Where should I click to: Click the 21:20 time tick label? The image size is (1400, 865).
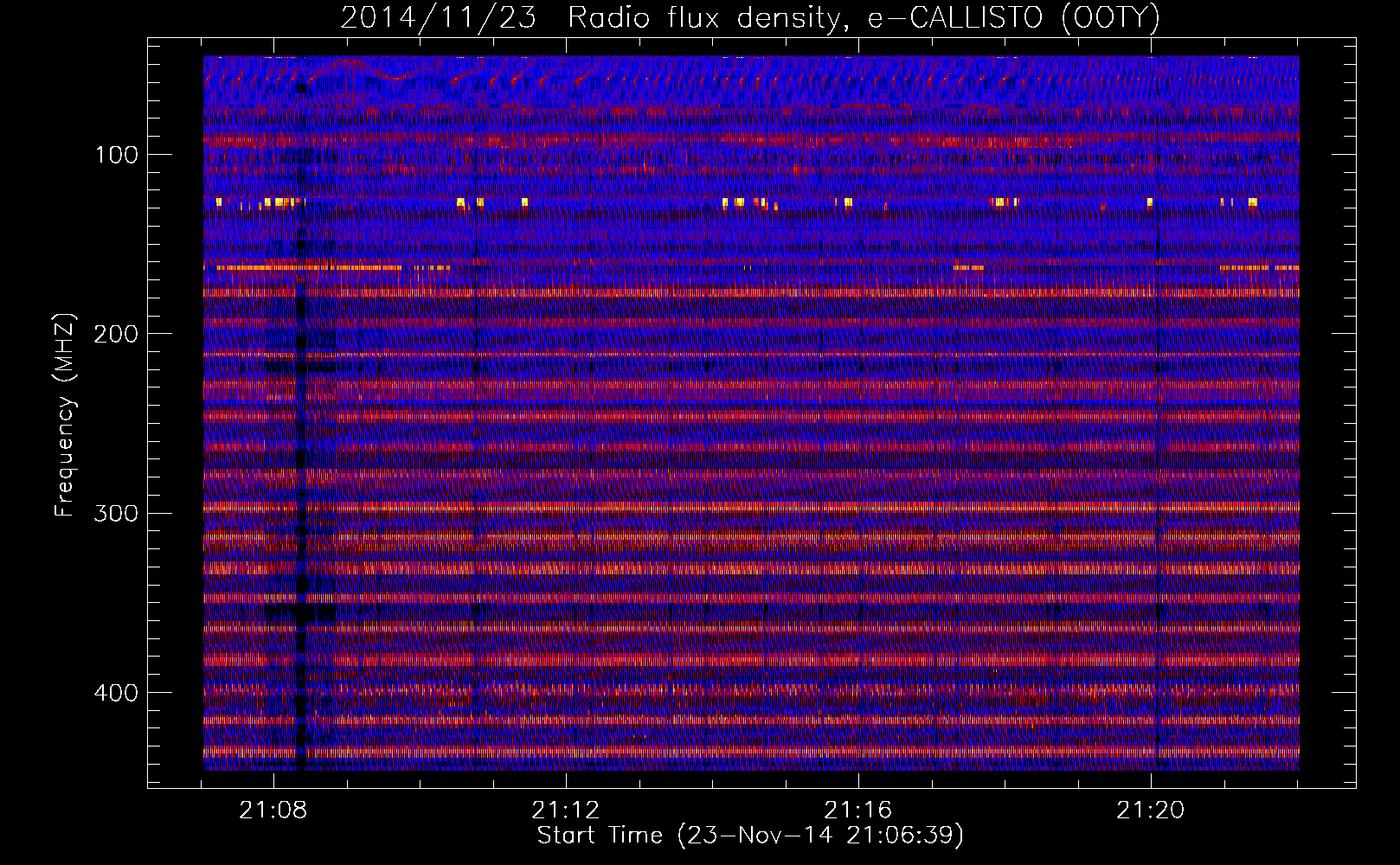(x=1151, y=811)
